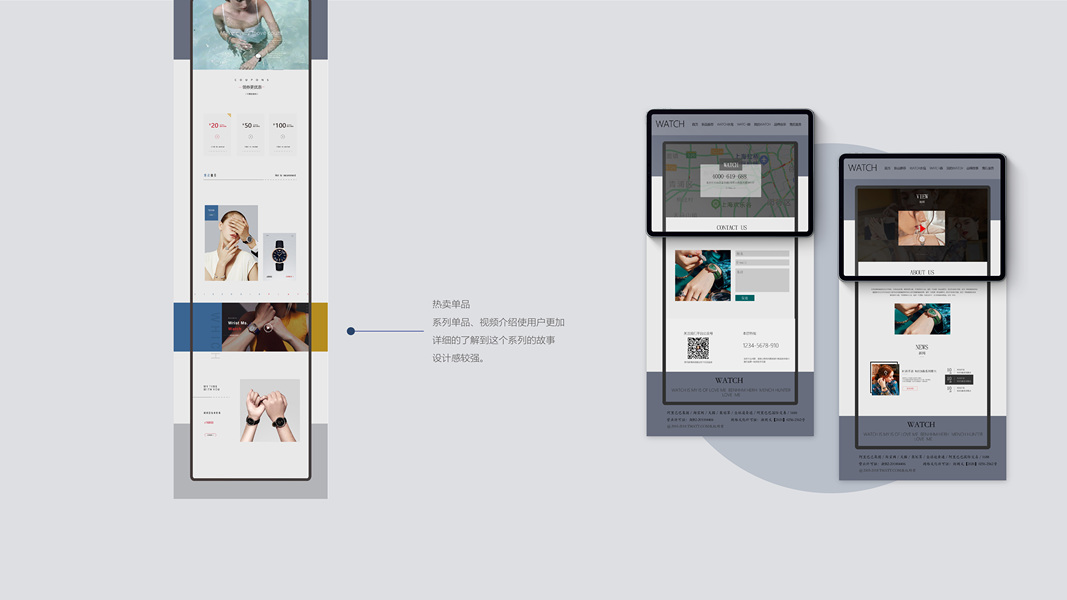Image resolution: width=1067 pixels, height=600 pixels.
Task: Click the NEWS section heading
Action: (x=922, y=347)
